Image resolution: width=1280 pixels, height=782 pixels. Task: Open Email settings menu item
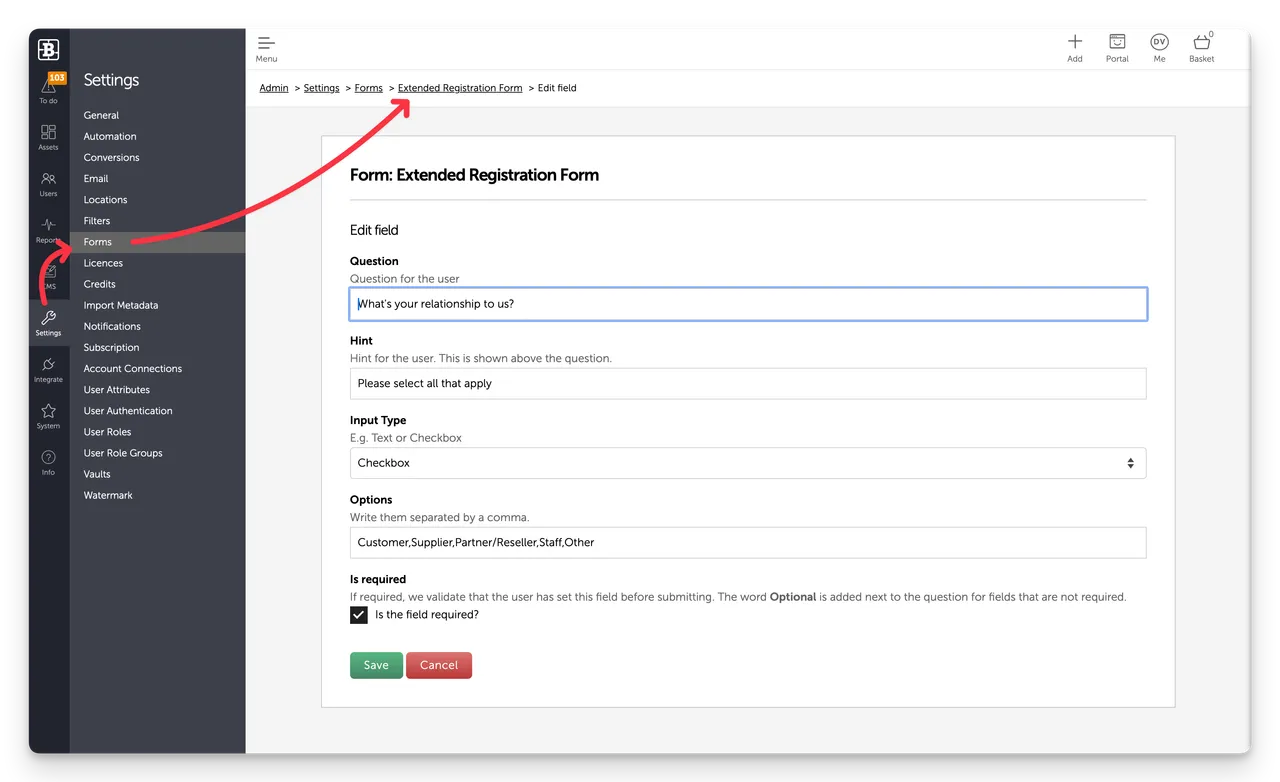[x=96, y=178]
